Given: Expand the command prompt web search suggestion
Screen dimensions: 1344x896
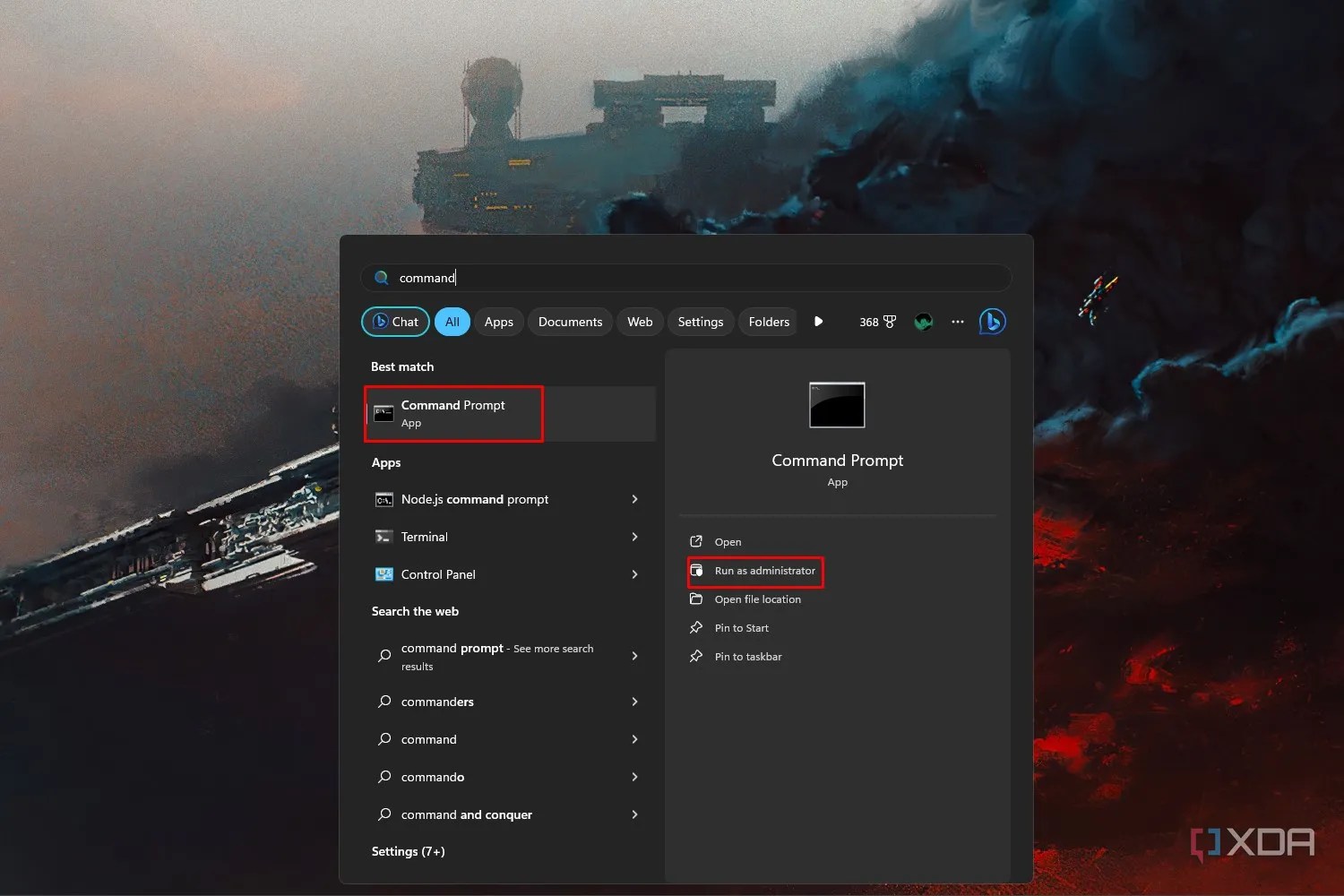Looking at the screenshot, I should [x=634, y=656].
